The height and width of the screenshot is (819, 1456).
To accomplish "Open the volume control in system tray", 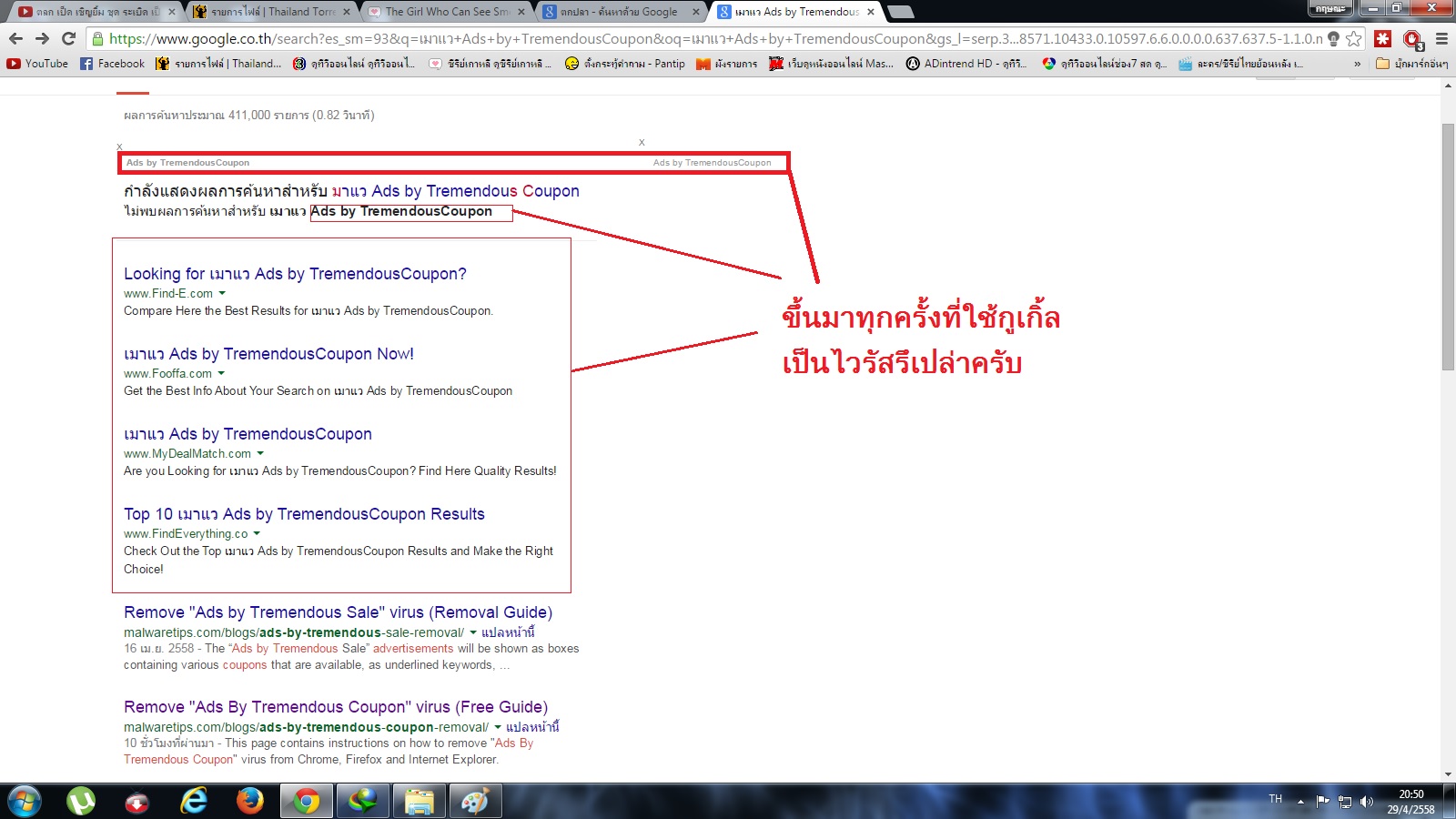I will pos(1366,802).
